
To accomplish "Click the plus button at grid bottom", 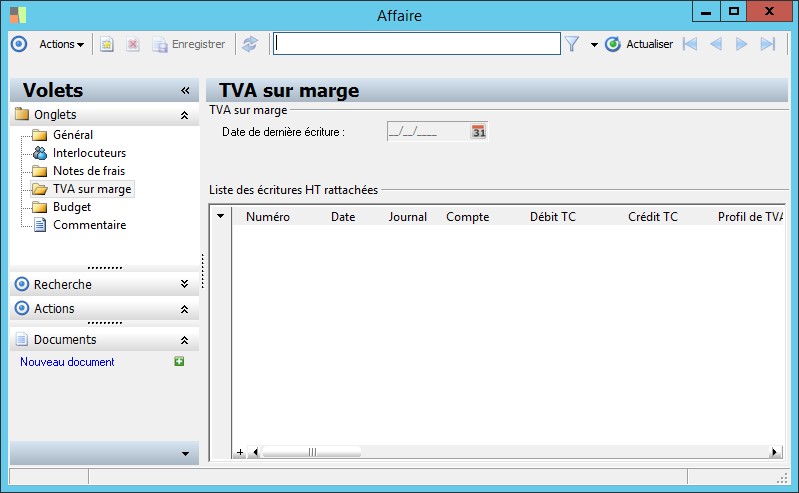I will (240, 452).
